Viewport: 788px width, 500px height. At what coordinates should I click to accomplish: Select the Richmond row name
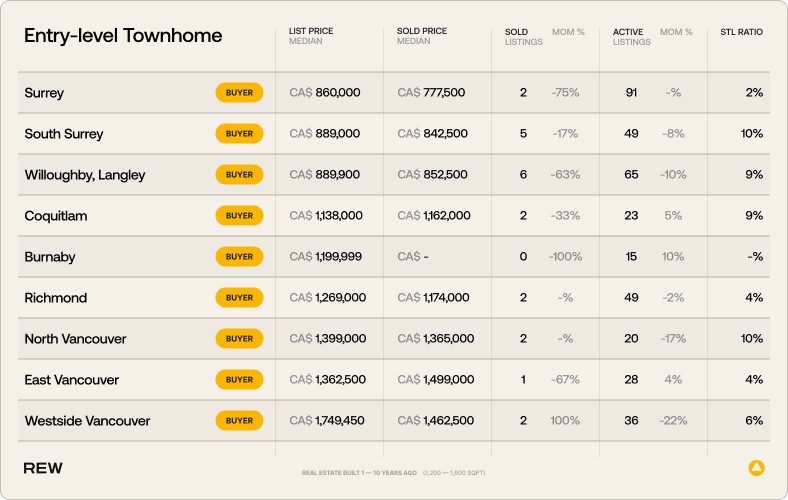pyautogui.click(x=56, y=298)
